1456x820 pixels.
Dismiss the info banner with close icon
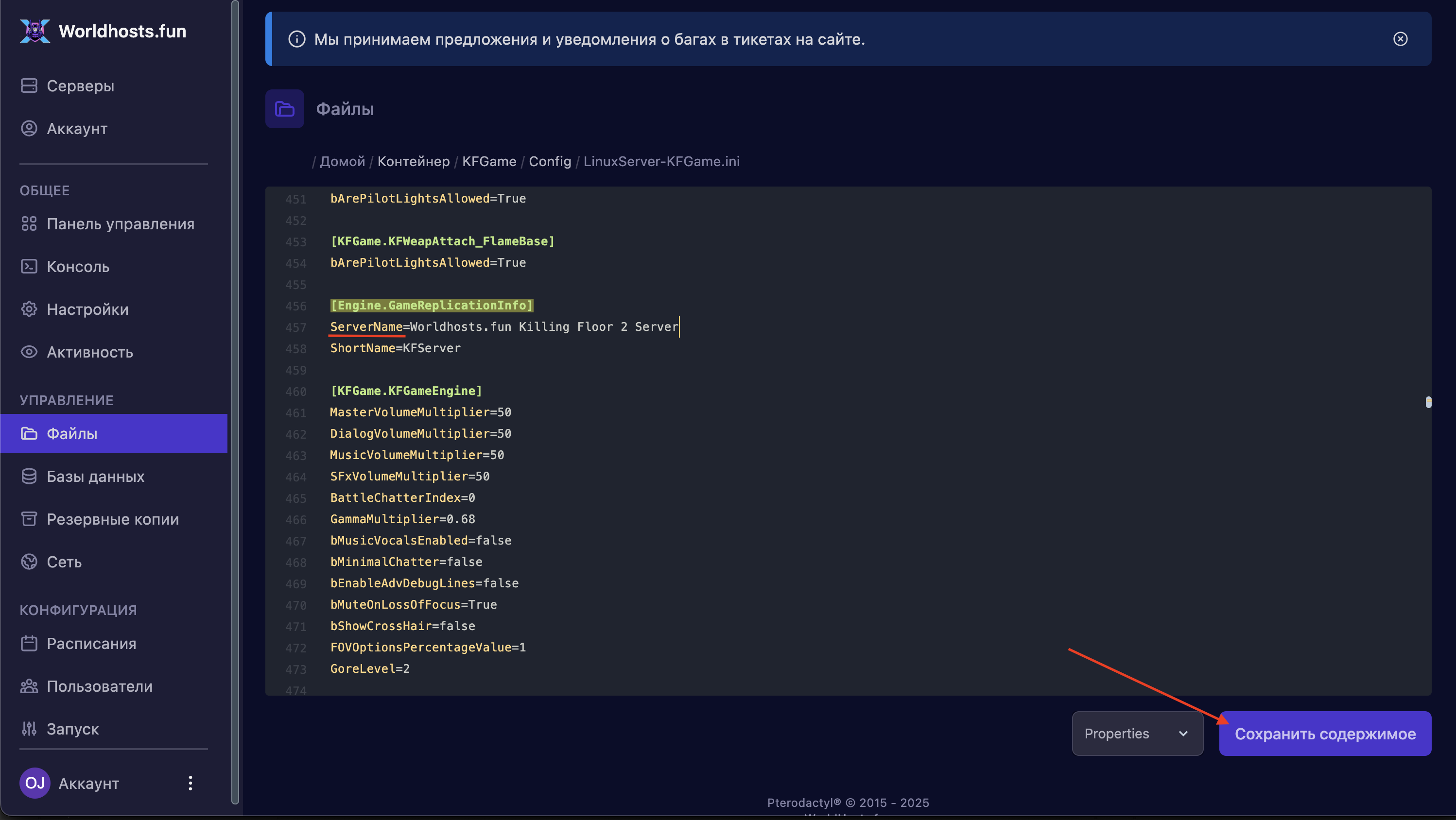click(x=1400, y=39)
